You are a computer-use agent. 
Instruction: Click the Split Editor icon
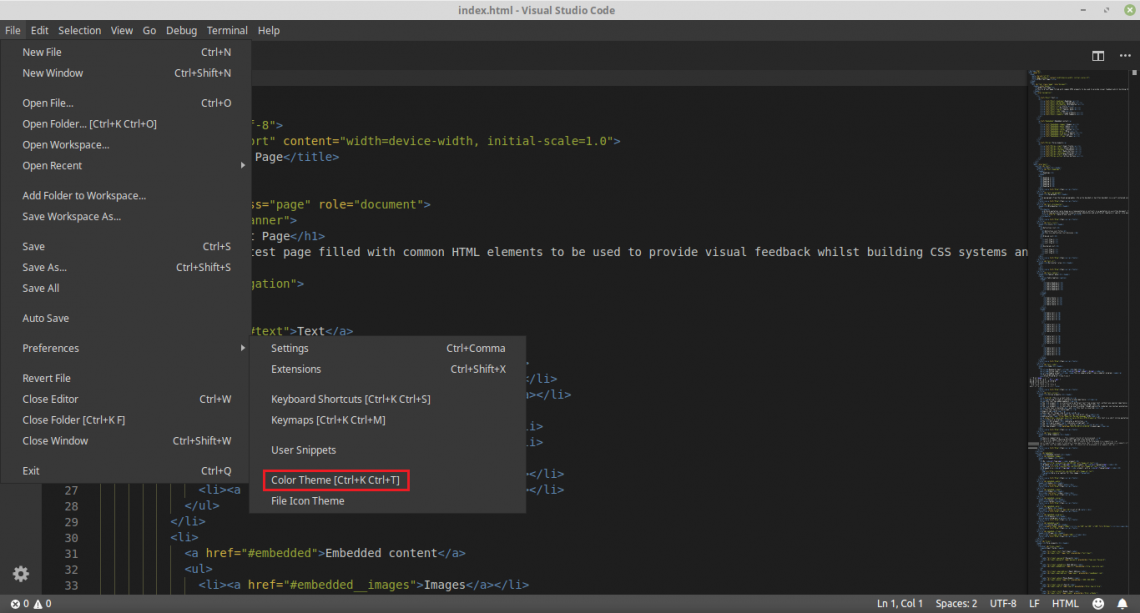tap(1098, 56)
